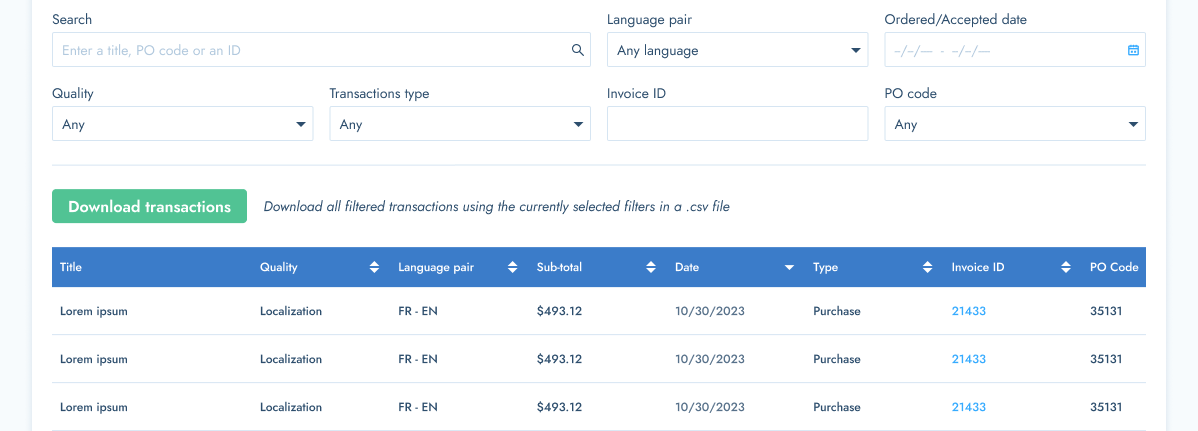Image resolution: width=1198 pixels, height=431 pixels.
Task: Click the PO Code column header
Action: coord(1114,267)
